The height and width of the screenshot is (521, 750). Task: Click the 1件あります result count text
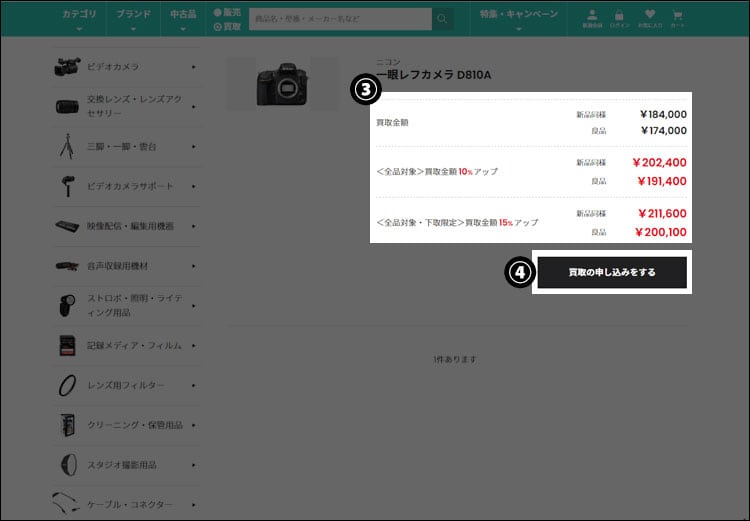pyautogui.click(x=455, y=359)
